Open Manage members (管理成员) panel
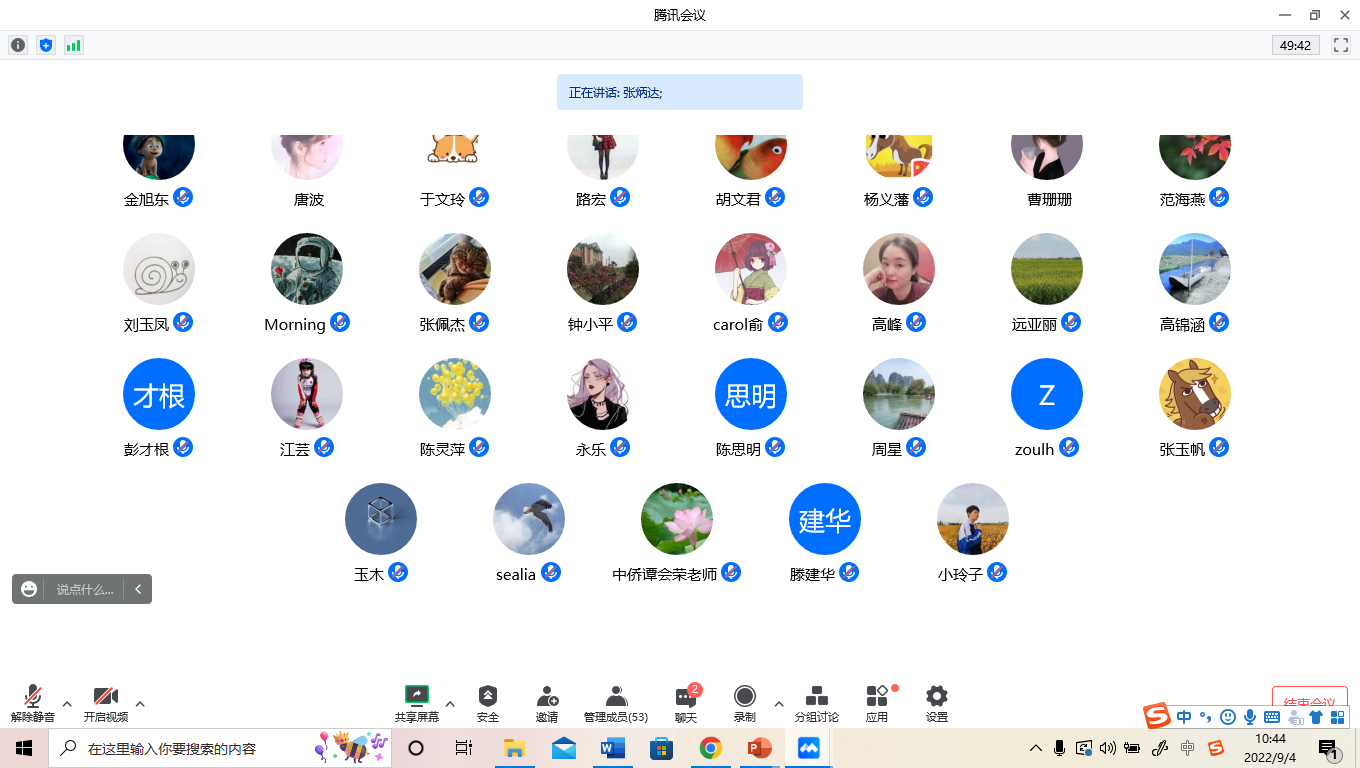The image size is (1360, 768). (x=616, y=703)
